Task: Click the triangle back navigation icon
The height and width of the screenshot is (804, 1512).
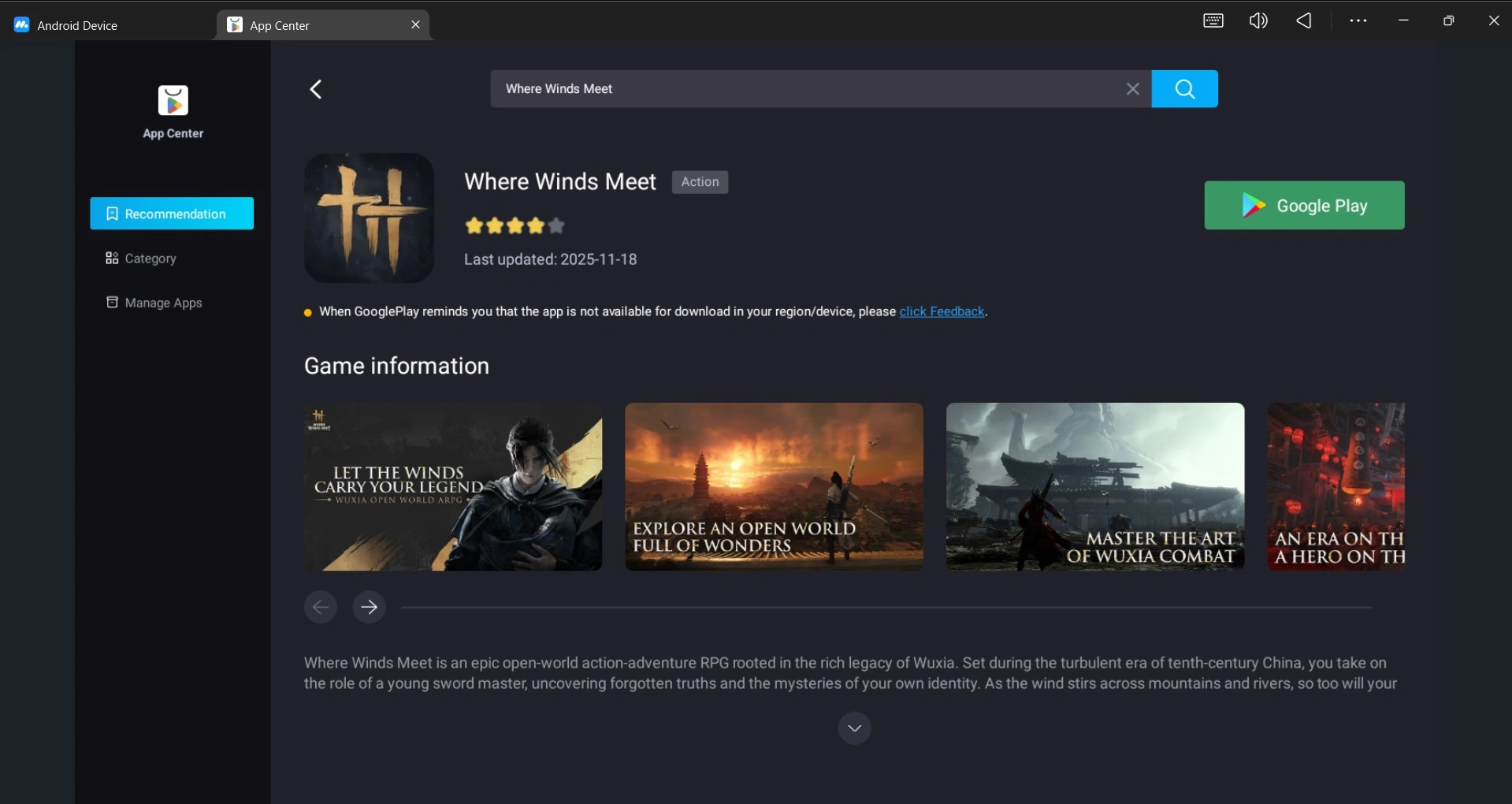Action: [x=1304, y=21]
